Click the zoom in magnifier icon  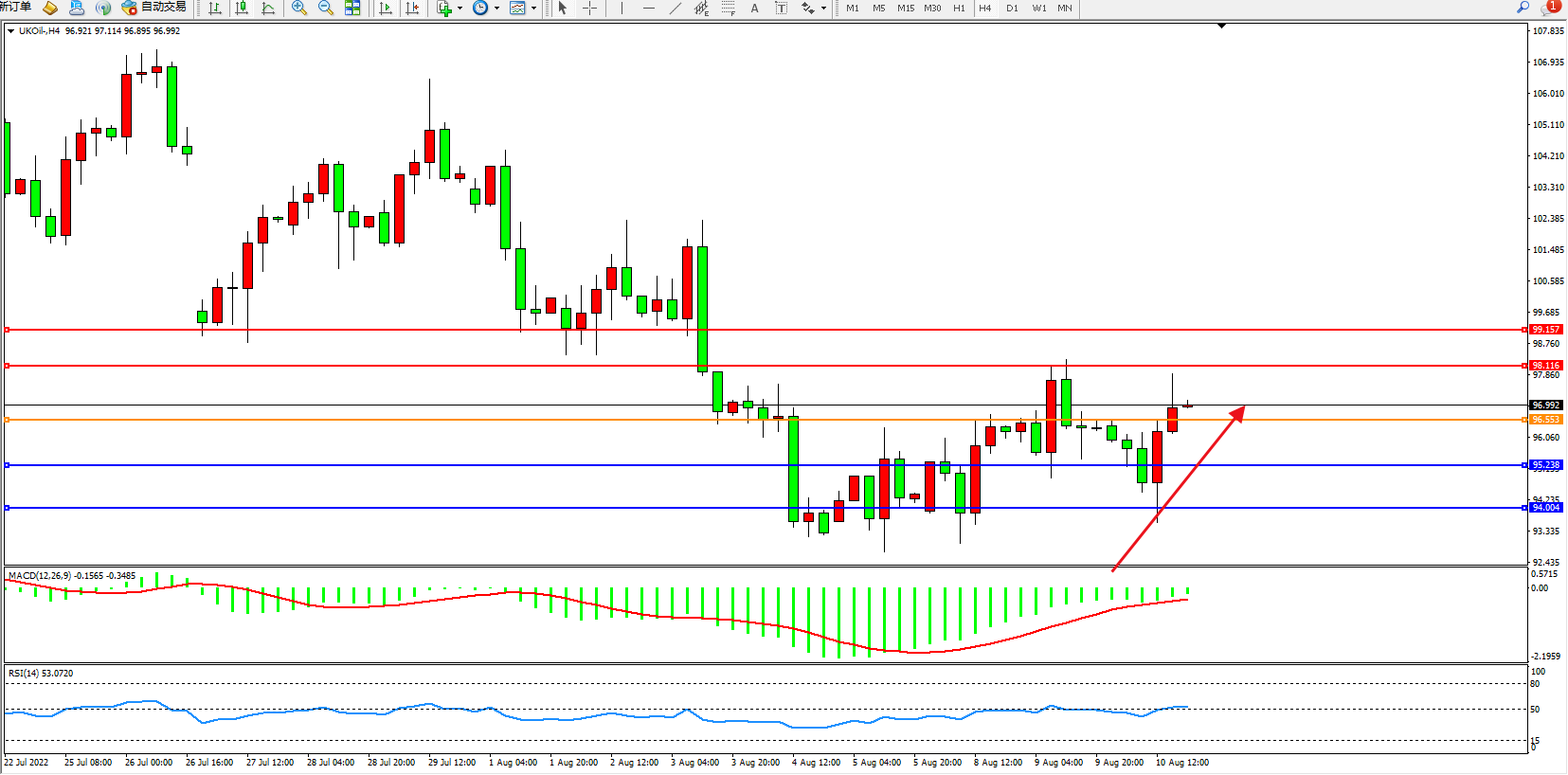click(x=299, y=8)
